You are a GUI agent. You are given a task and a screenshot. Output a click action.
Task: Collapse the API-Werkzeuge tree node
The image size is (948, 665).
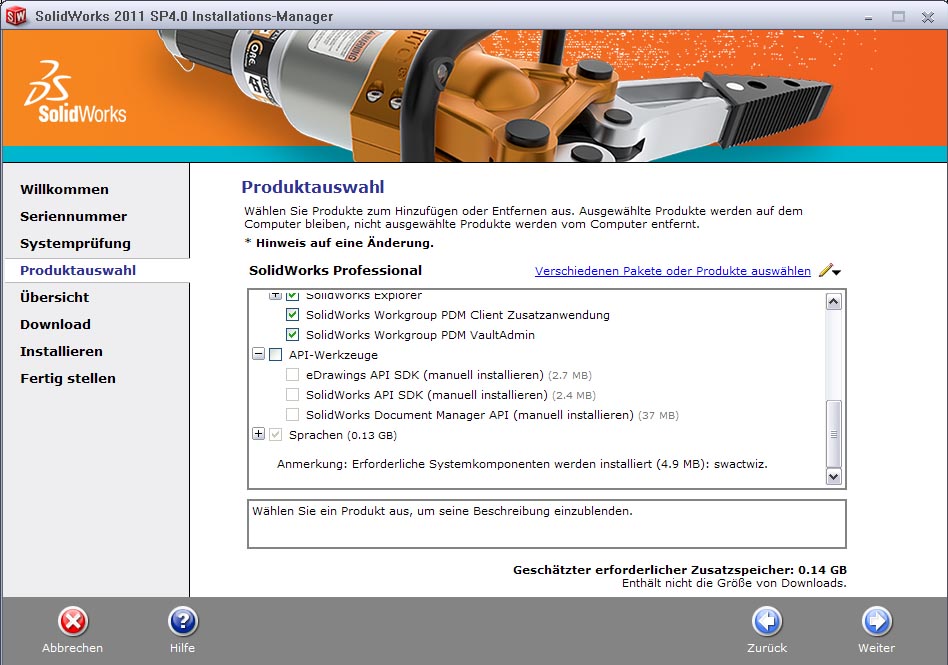(x=259, y=354)
